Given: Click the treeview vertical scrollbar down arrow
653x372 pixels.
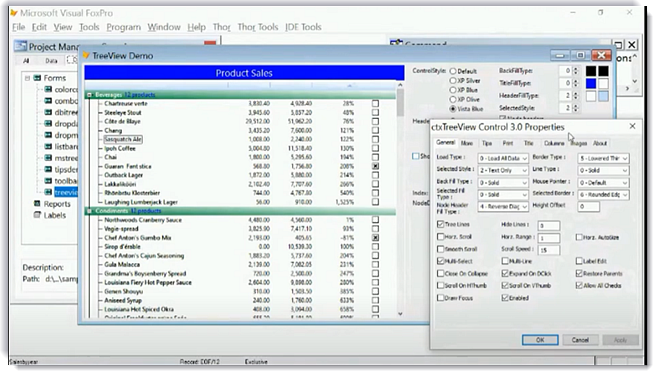Looking at the screenshot, I should point(400,314).
